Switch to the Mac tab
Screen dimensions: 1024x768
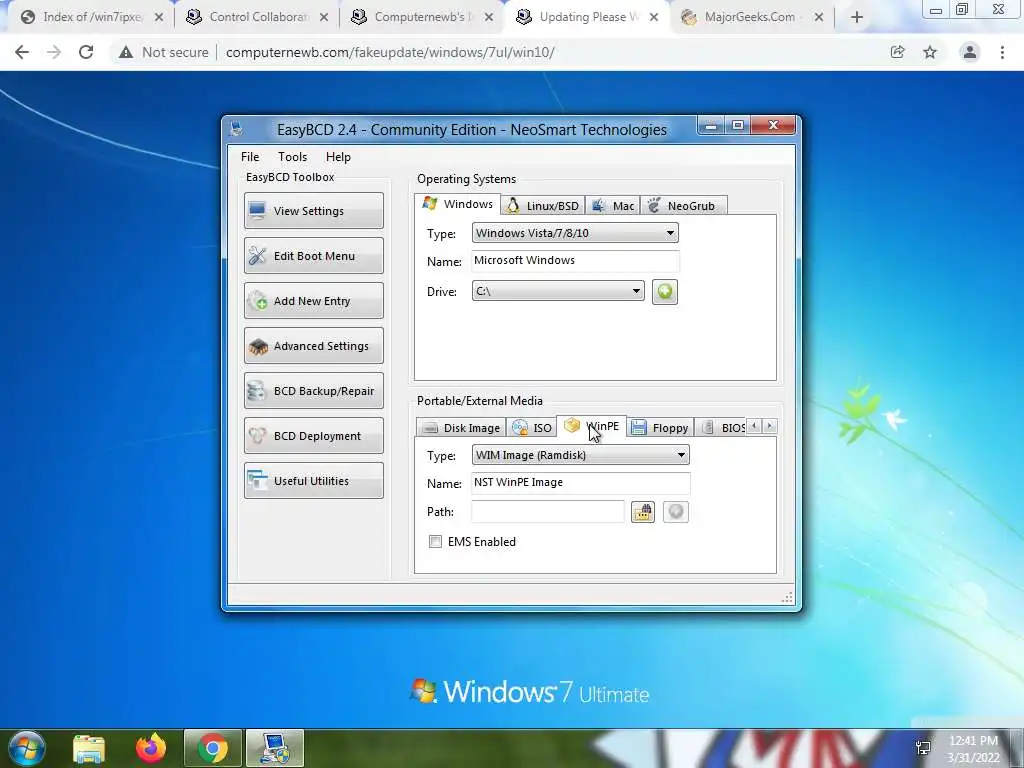613,206
